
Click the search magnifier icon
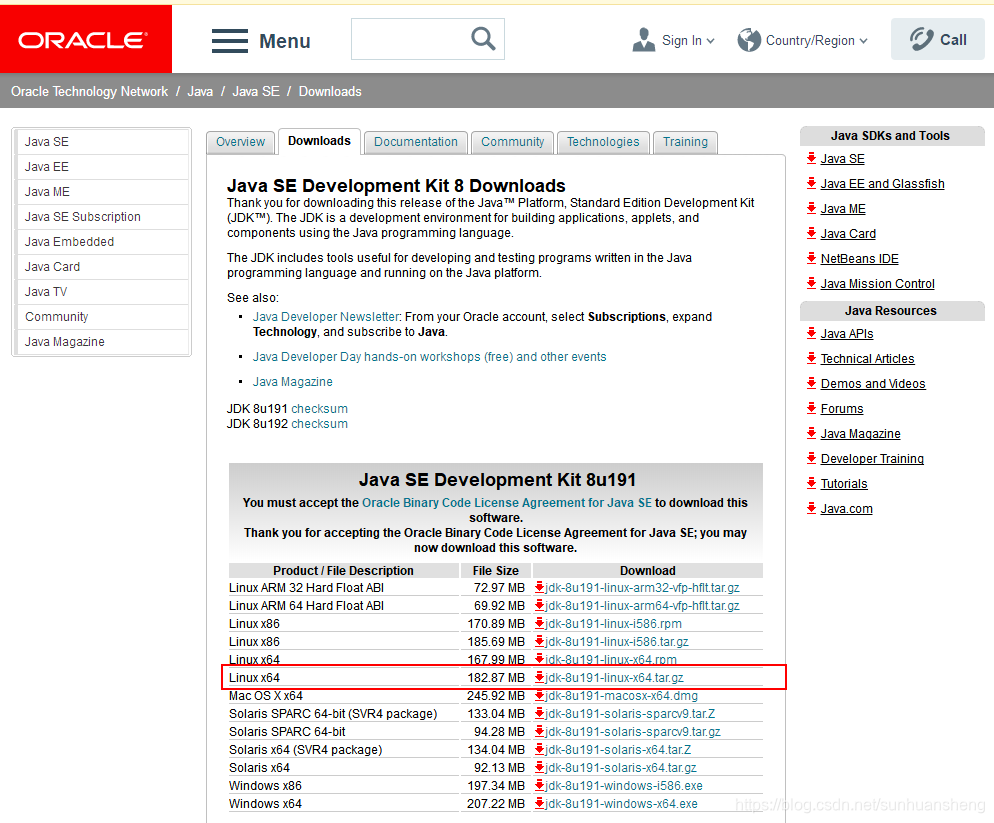click(483, 38)
